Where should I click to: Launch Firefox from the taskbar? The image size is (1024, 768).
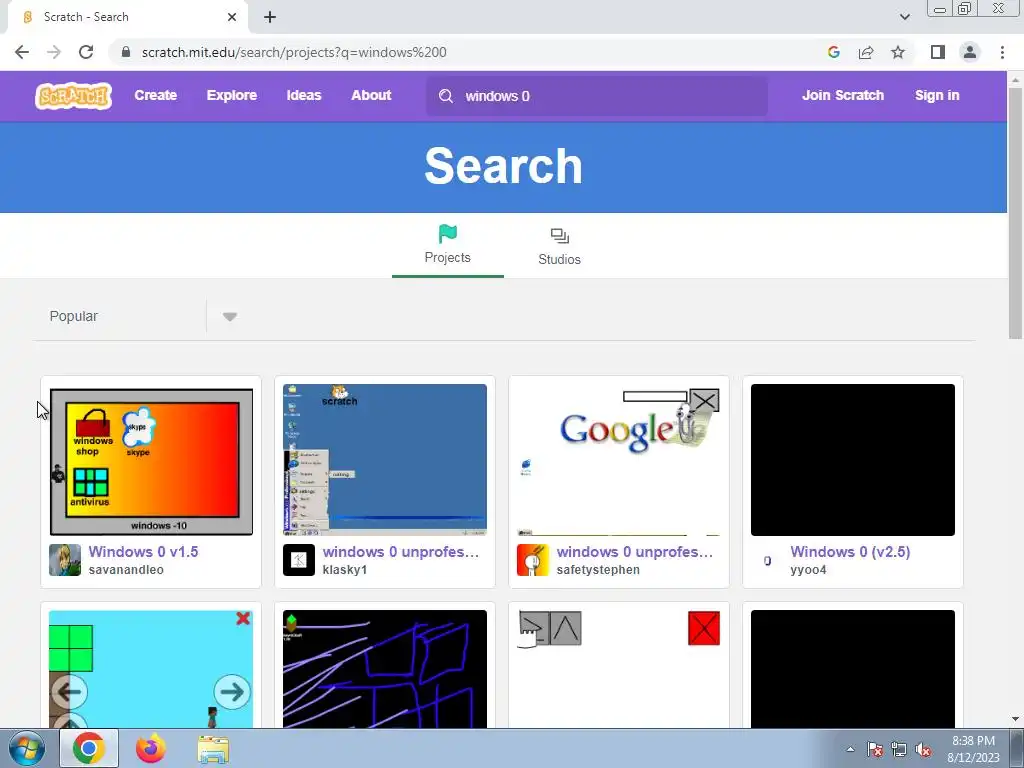tap(151, 748)
